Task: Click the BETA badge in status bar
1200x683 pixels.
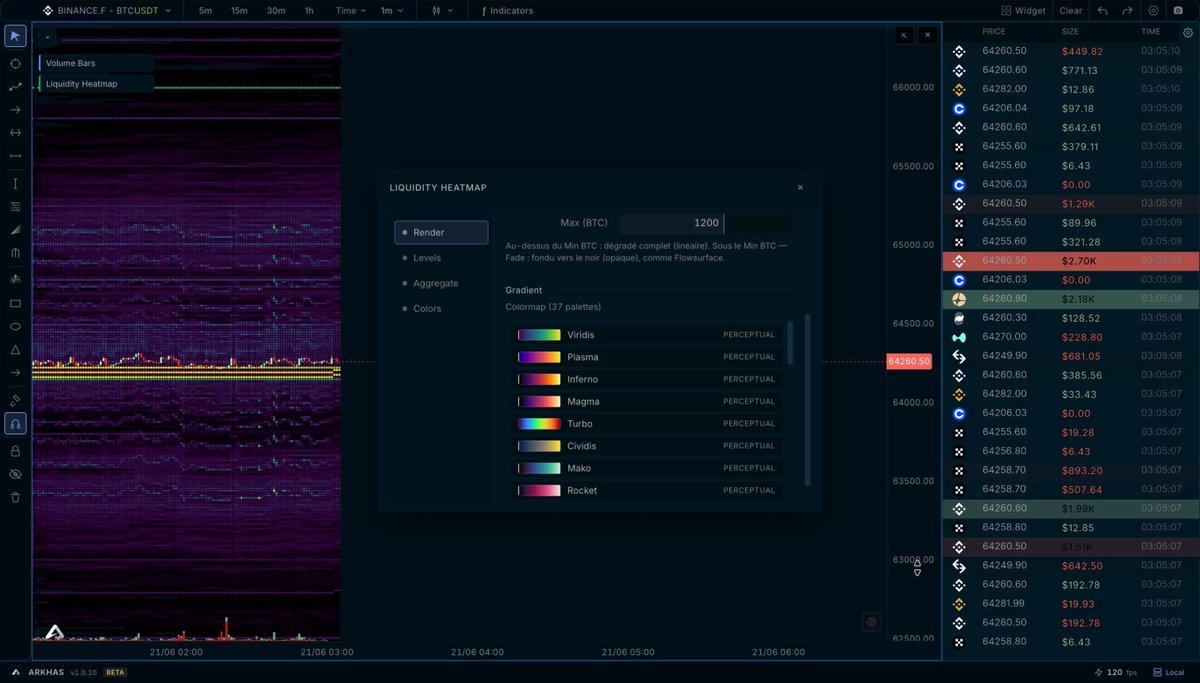Action: (116, 672)
